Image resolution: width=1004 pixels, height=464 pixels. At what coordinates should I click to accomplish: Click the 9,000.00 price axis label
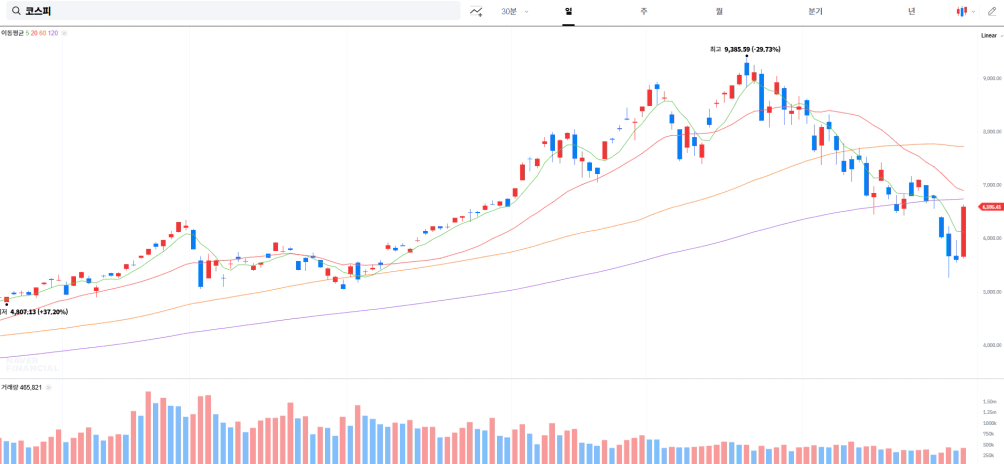[992, 79]
